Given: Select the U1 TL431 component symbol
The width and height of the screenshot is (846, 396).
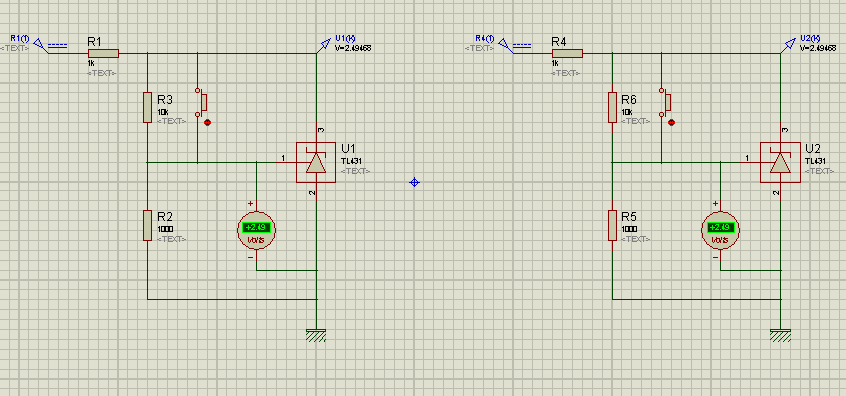Looking at the screenshot, I should (316, 162).
